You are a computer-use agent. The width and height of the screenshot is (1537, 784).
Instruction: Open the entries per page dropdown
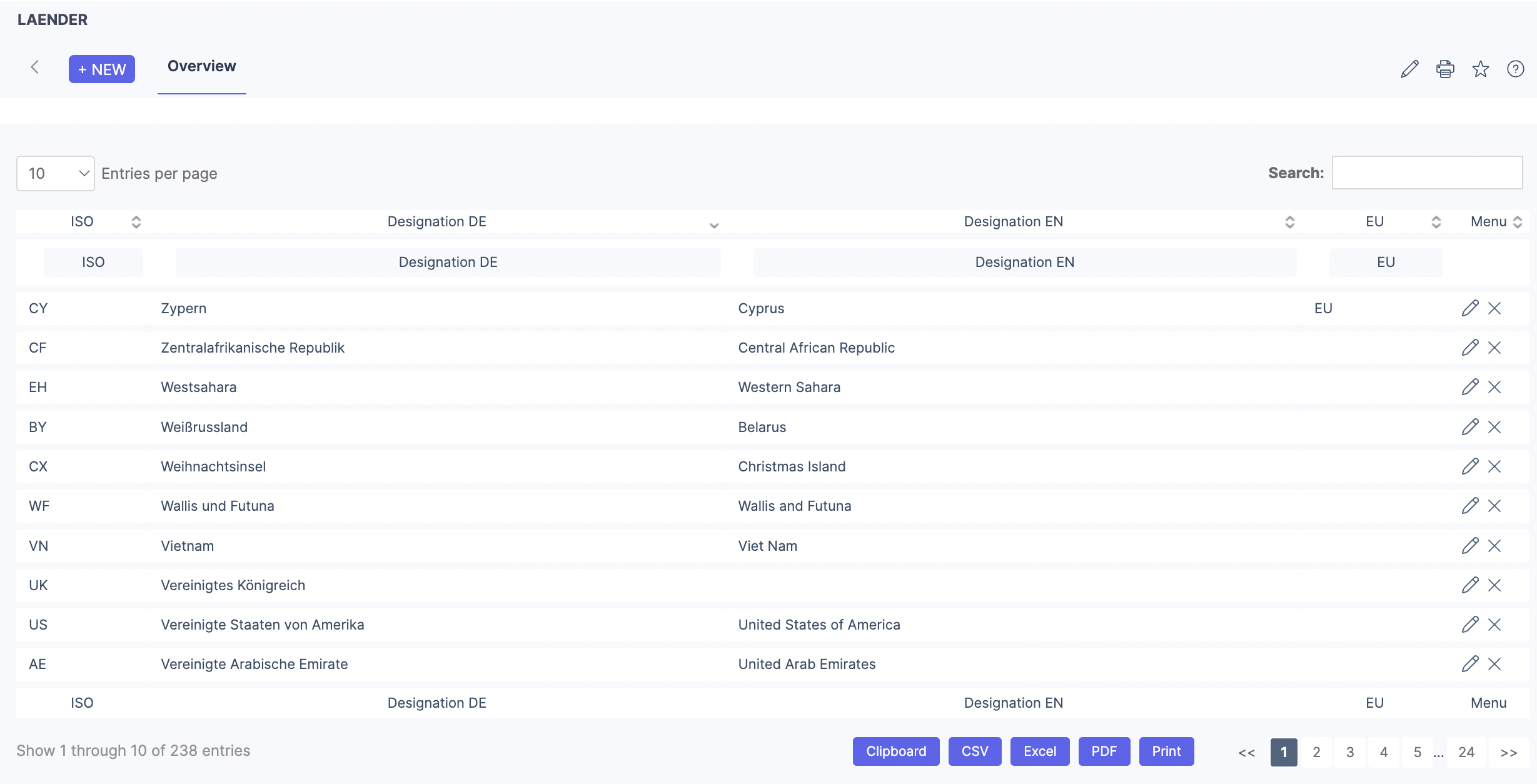click(x=56, y=173)
